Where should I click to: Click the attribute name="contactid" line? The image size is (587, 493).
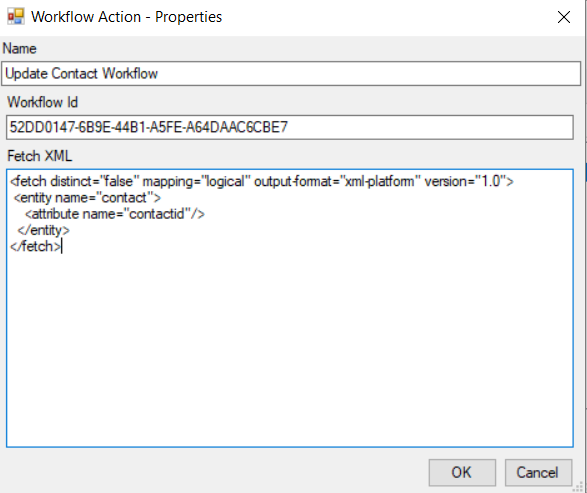(x=115, y=214)
